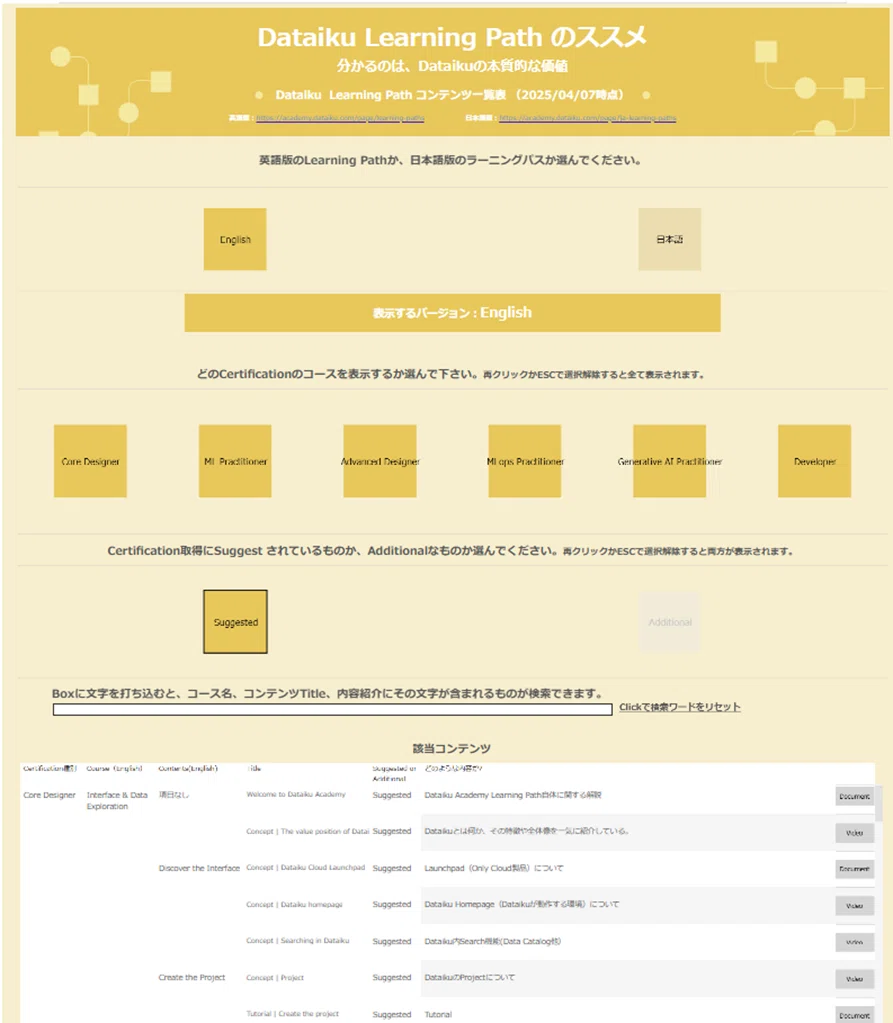Open Document for Dataiku Cloud Launchpad row

(x=855, y=869)
